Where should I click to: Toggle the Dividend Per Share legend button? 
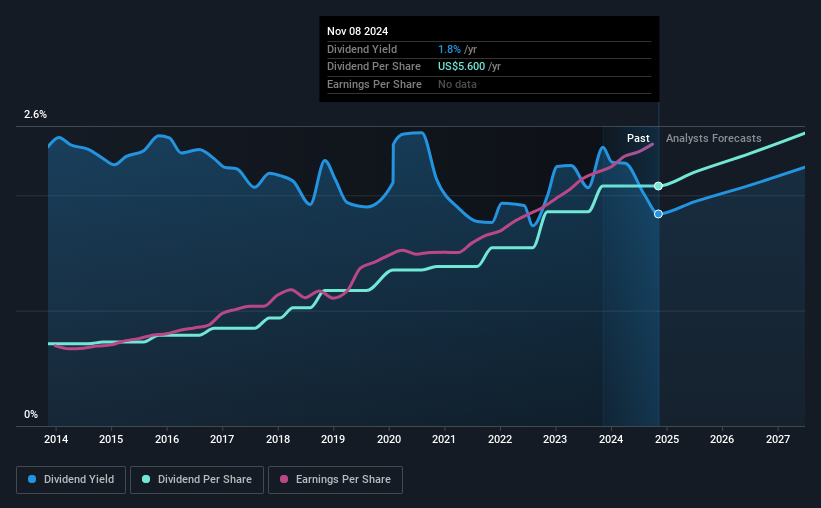pos(197,479)
